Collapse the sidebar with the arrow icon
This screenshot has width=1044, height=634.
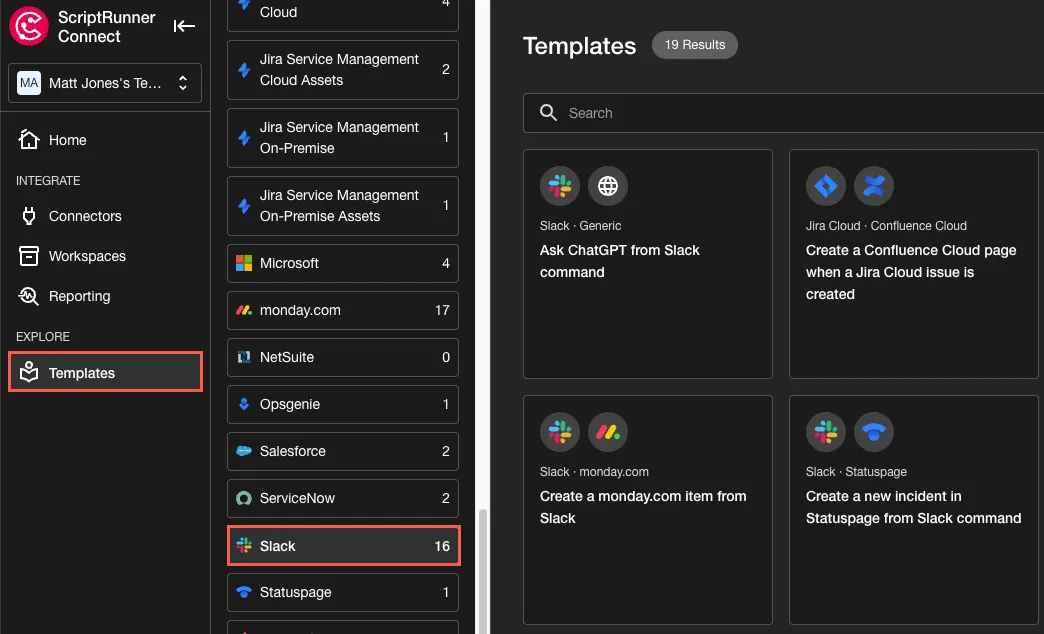[x=184, y=26]
